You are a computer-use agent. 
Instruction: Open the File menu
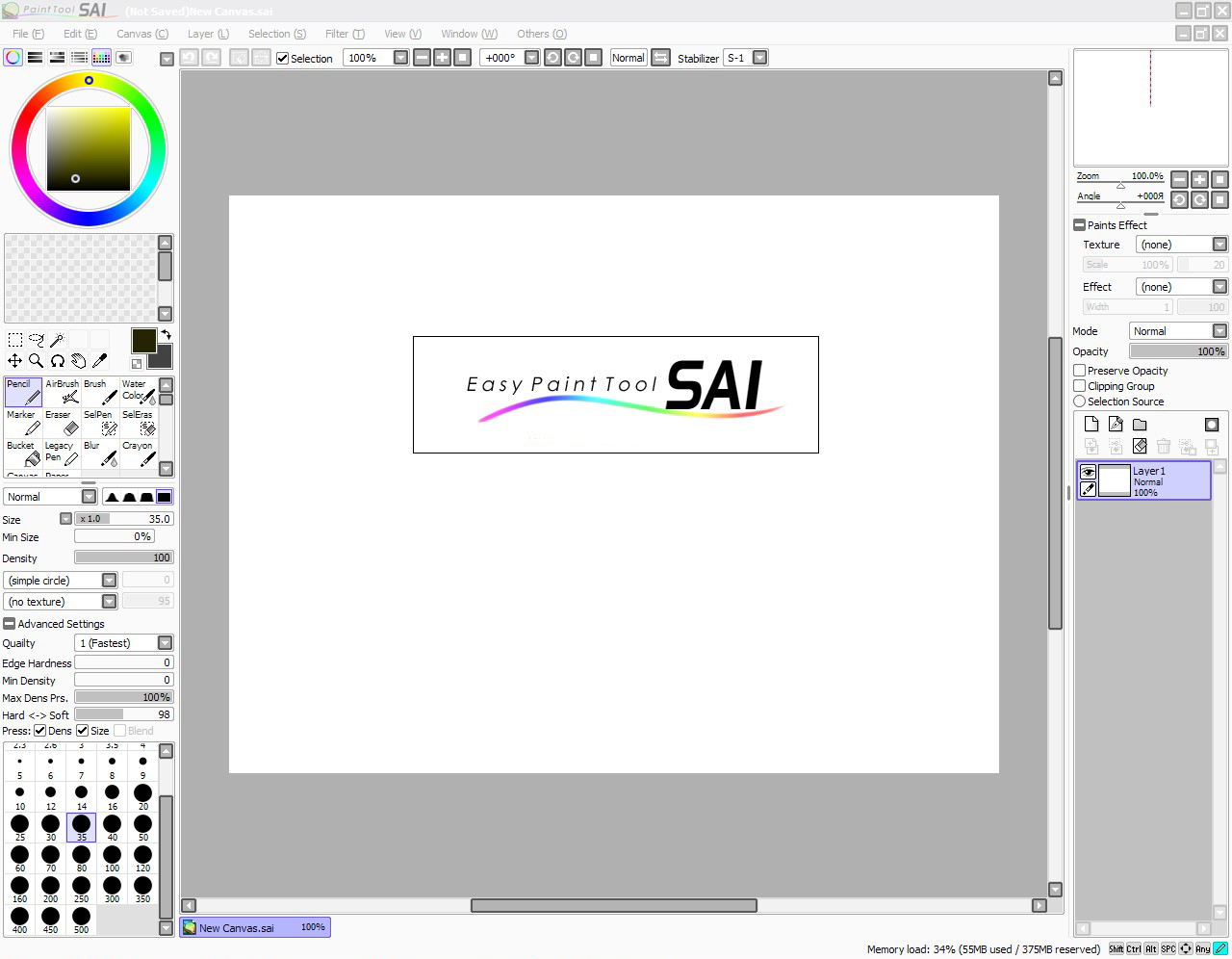28,34
